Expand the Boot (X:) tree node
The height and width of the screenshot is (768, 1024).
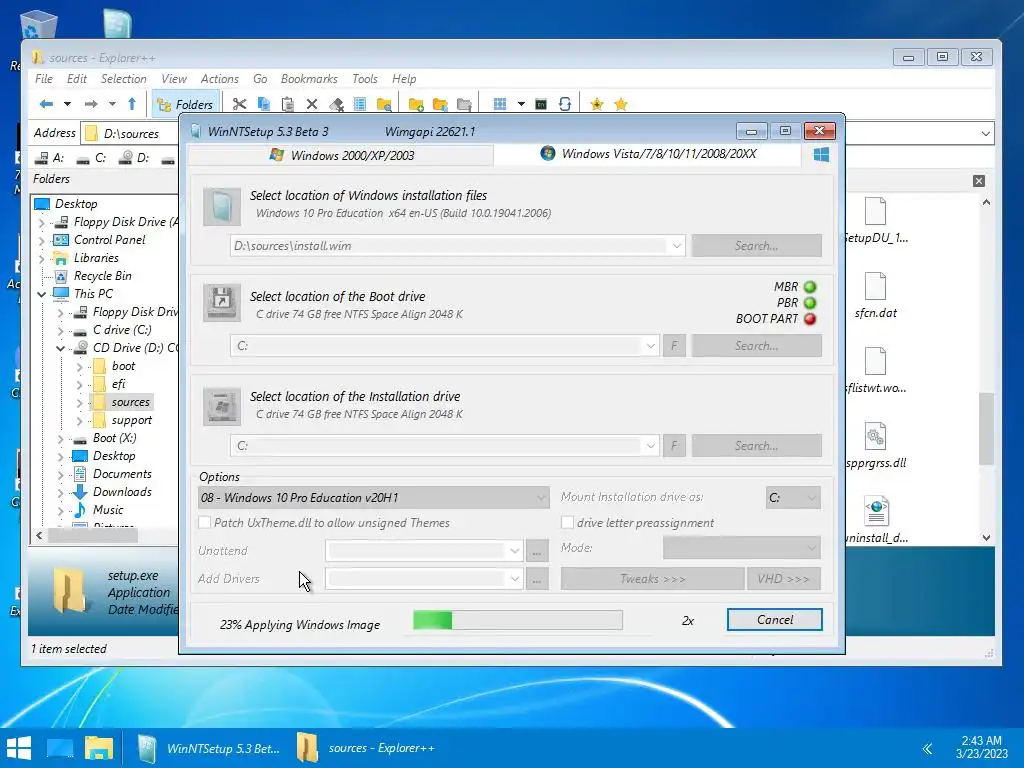(60, 438)
